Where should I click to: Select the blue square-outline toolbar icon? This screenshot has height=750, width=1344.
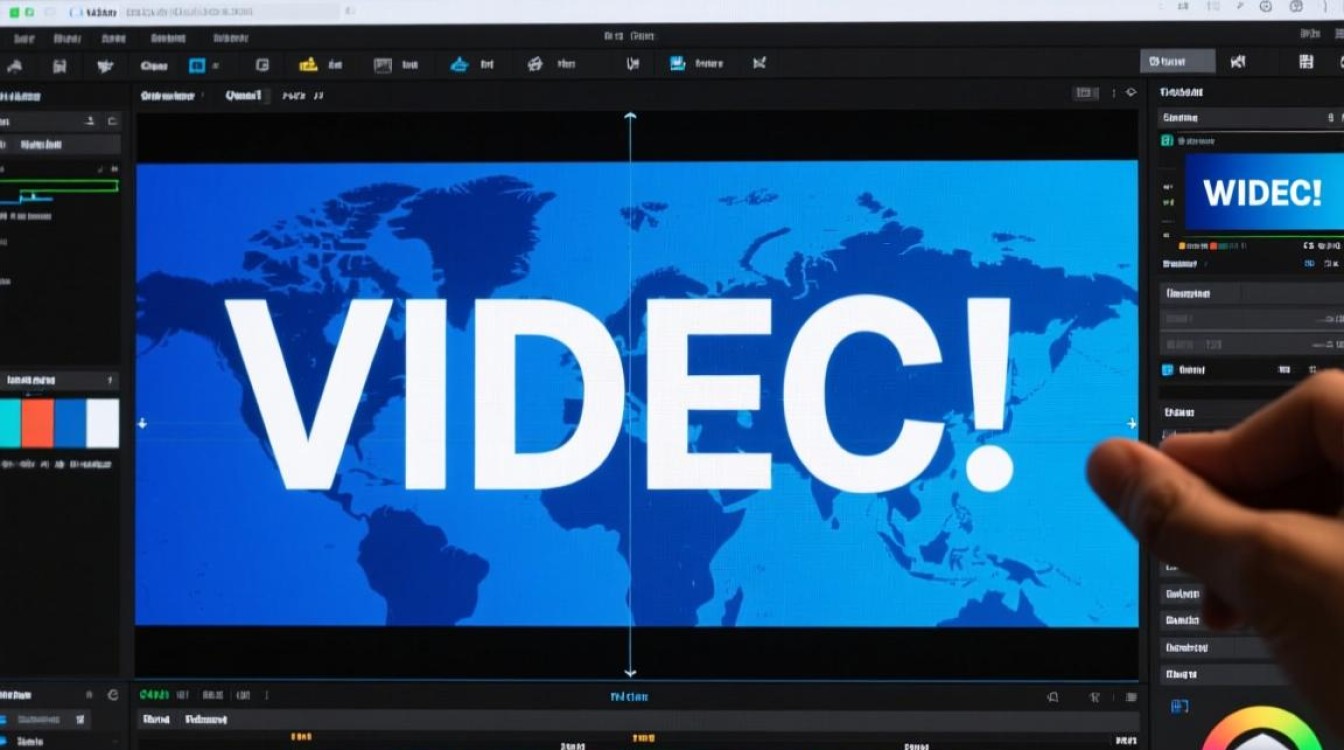(197, 65)
